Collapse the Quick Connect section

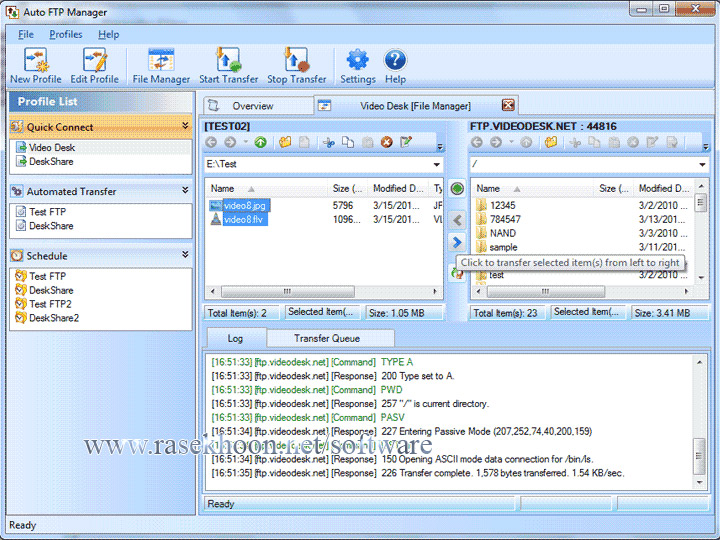coord(185,125)
